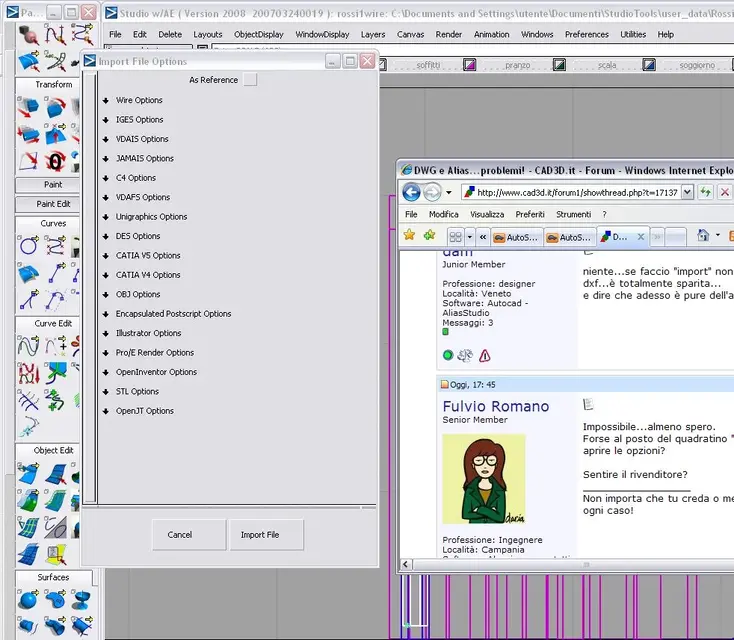Select the Blend Curve tool under Curves
The width and height of the screenshot is (734, 640).
pos(56,300)
